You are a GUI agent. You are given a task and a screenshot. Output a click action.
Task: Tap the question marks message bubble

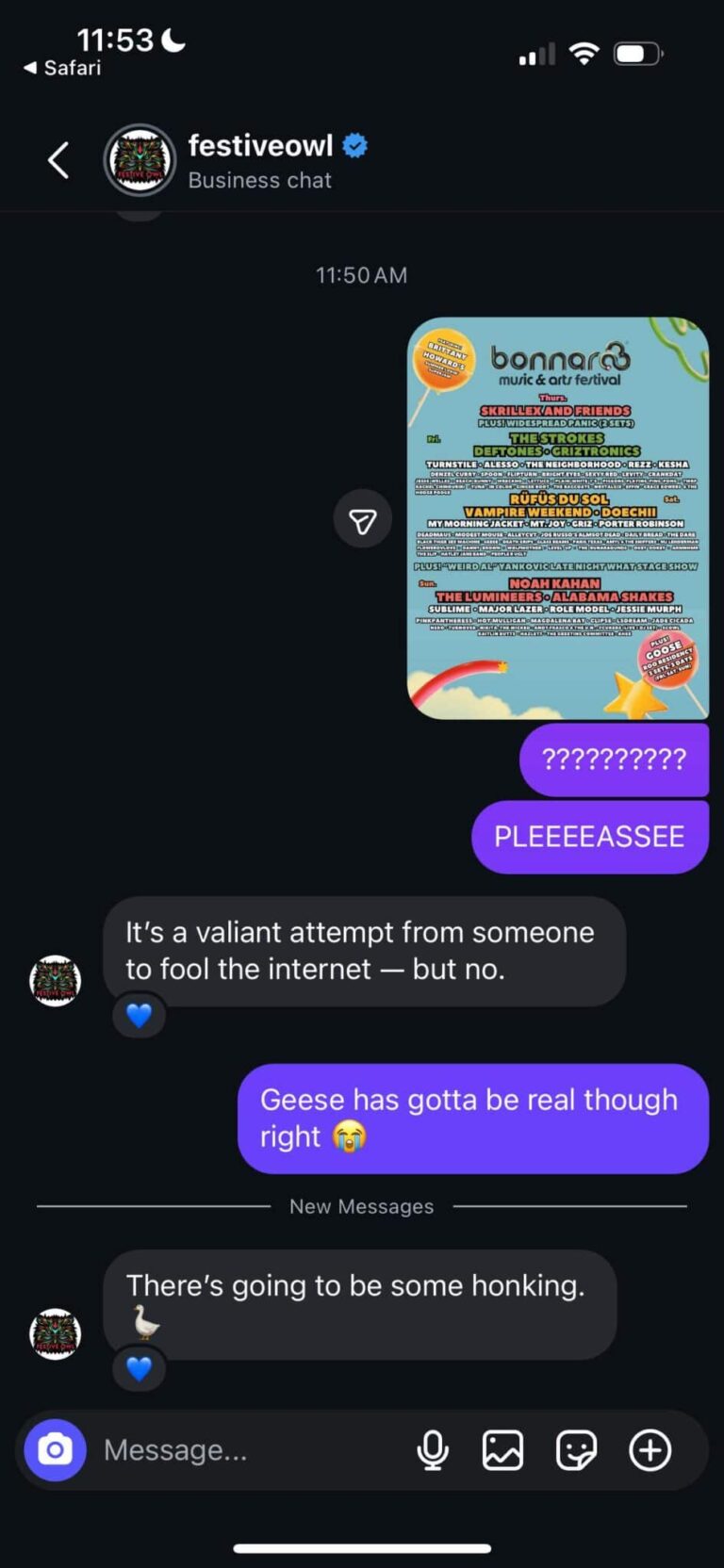coord(615,759)
